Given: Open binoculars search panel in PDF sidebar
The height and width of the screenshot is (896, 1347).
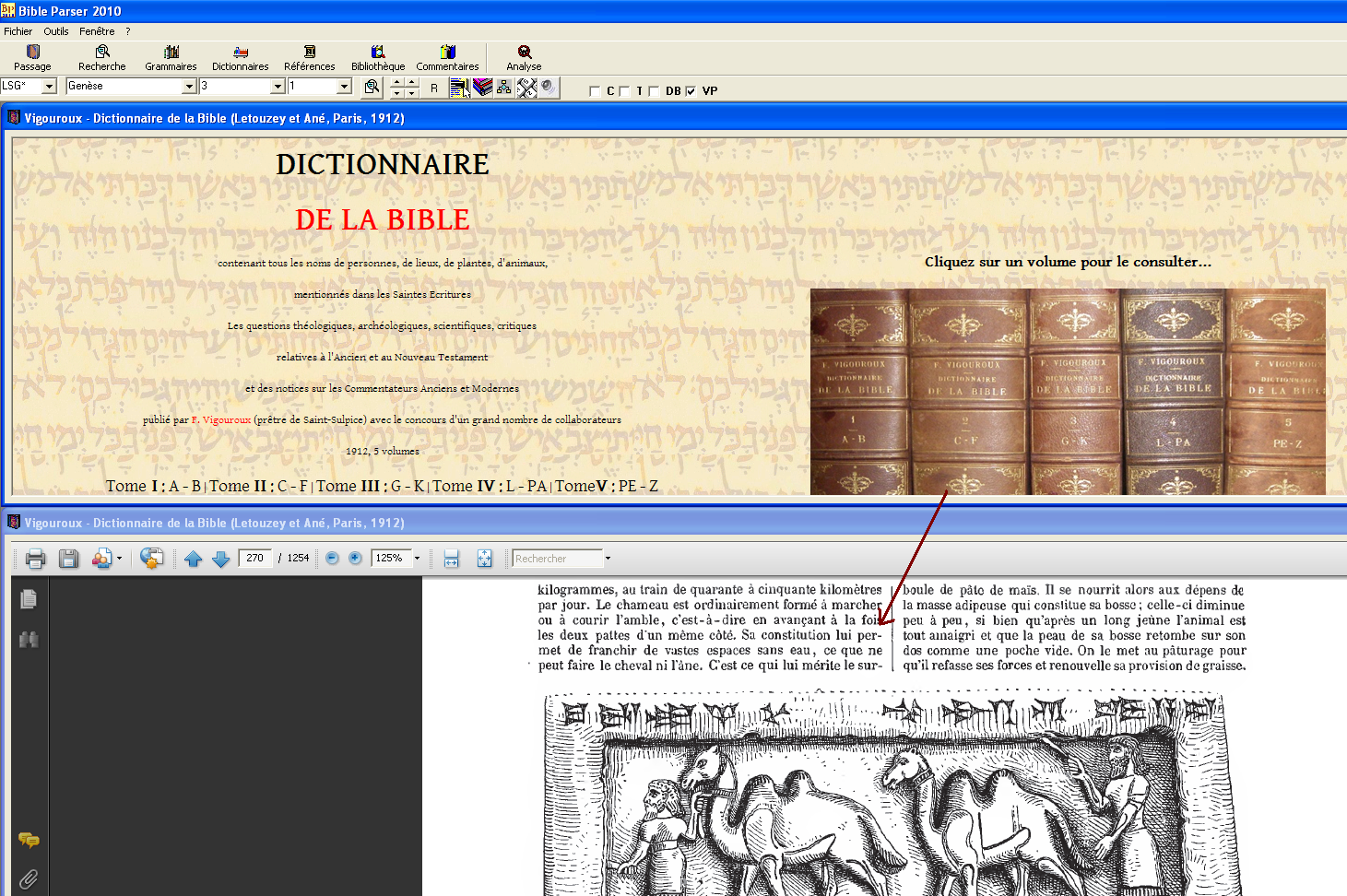Looking at the screenshot, I should [29, 639].
